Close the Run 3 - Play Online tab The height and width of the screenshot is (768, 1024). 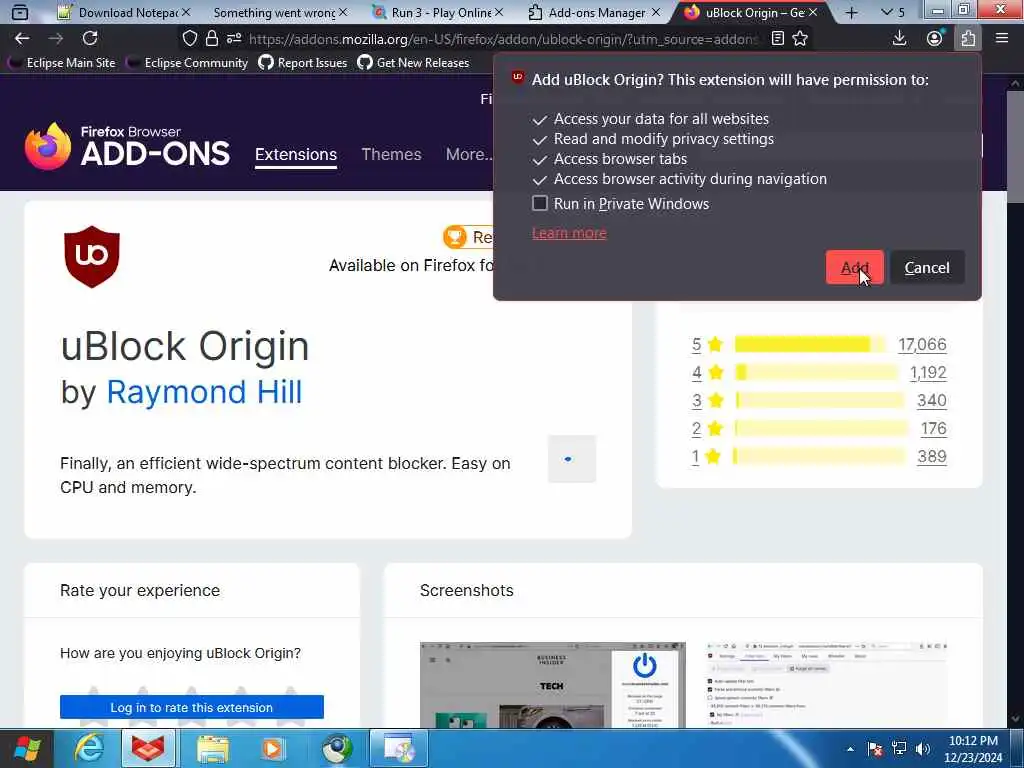pos(499,12)
